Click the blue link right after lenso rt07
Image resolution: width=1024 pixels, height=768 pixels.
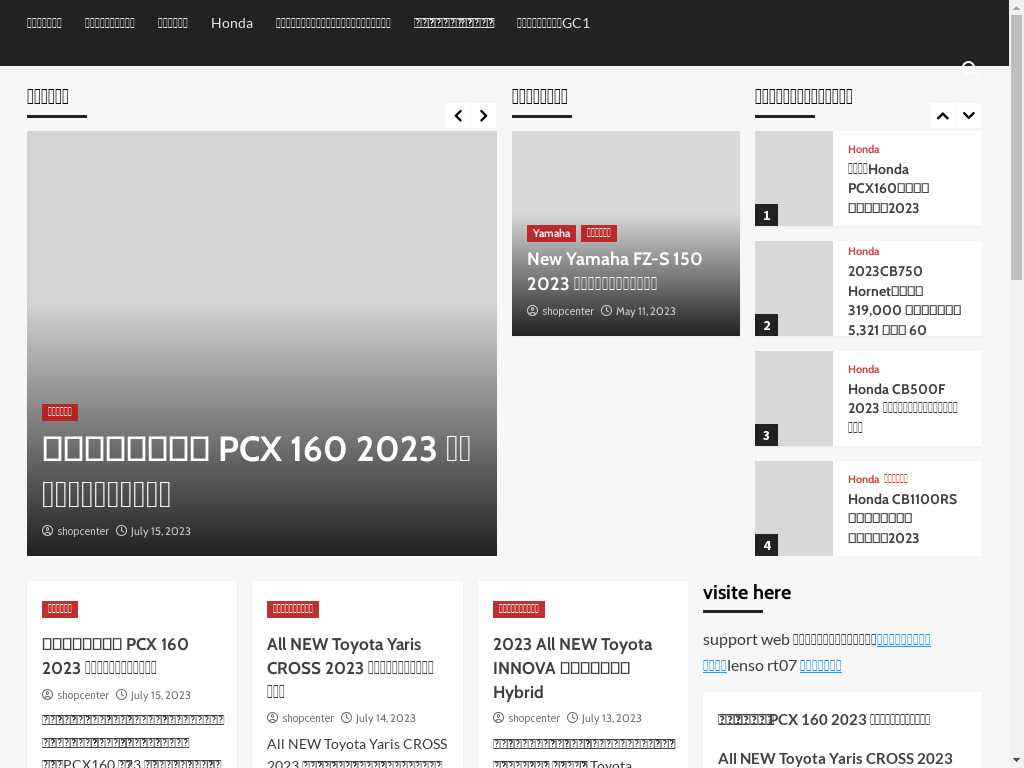[820, 665]
